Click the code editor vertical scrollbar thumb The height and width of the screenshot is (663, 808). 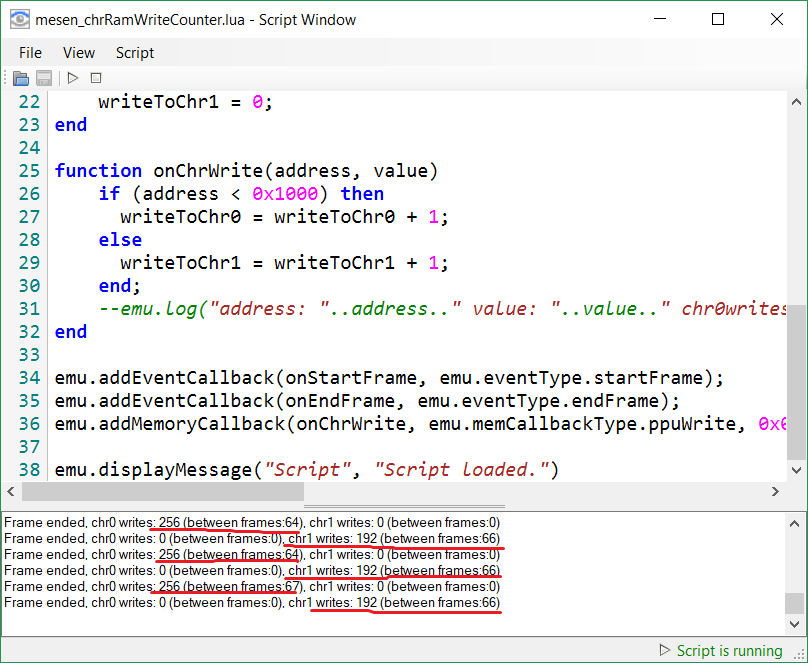[x=796, y=381]
